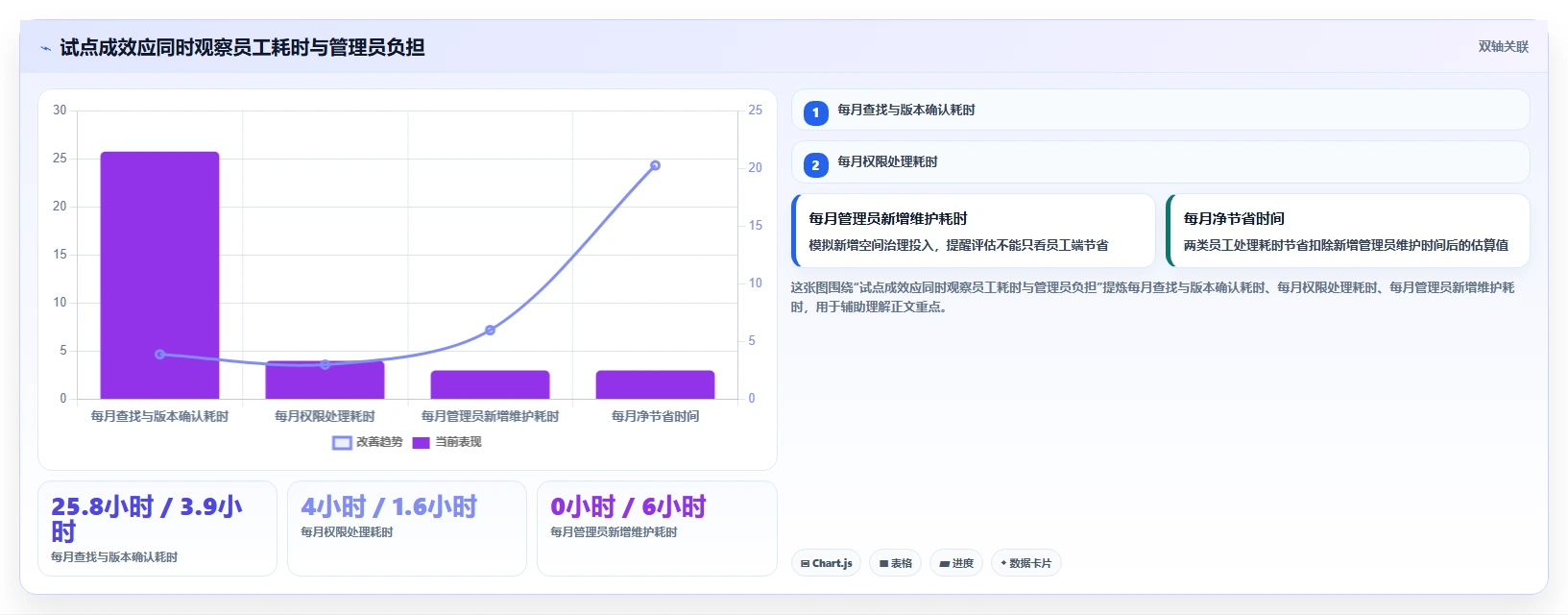Click the 0小时 / 6小时 stat card
Image resolution: width=1568 pixels, height=615 pixels.
coord(657,529)
